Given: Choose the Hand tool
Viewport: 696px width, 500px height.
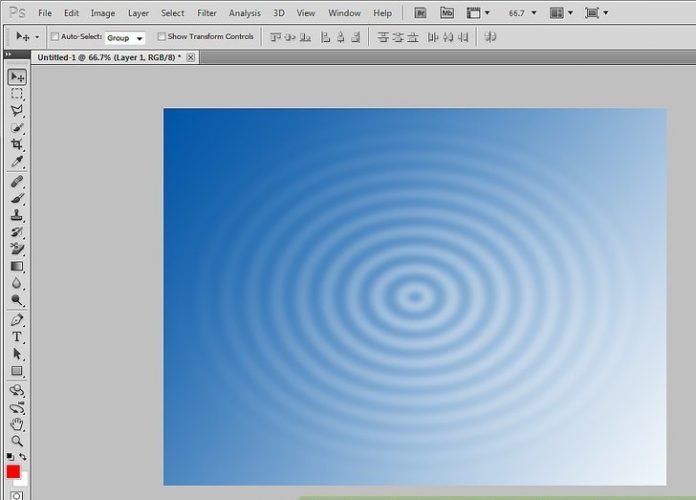Looking at the screenshot, I should (17, 424).
